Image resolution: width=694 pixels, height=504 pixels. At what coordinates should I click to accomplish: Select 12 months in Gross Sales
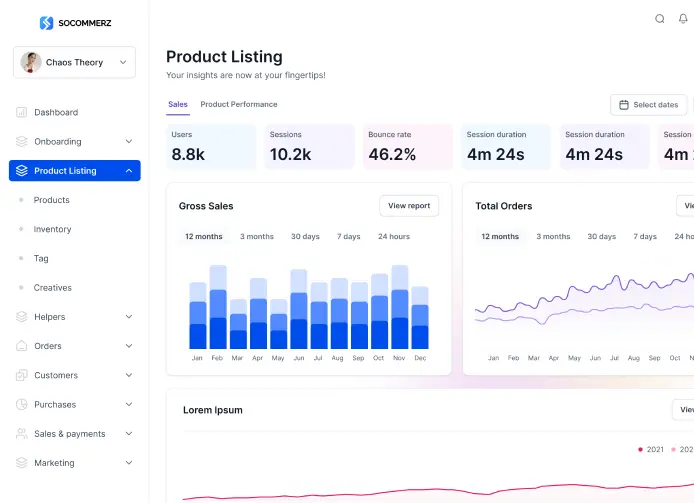[x=204, y=237]
